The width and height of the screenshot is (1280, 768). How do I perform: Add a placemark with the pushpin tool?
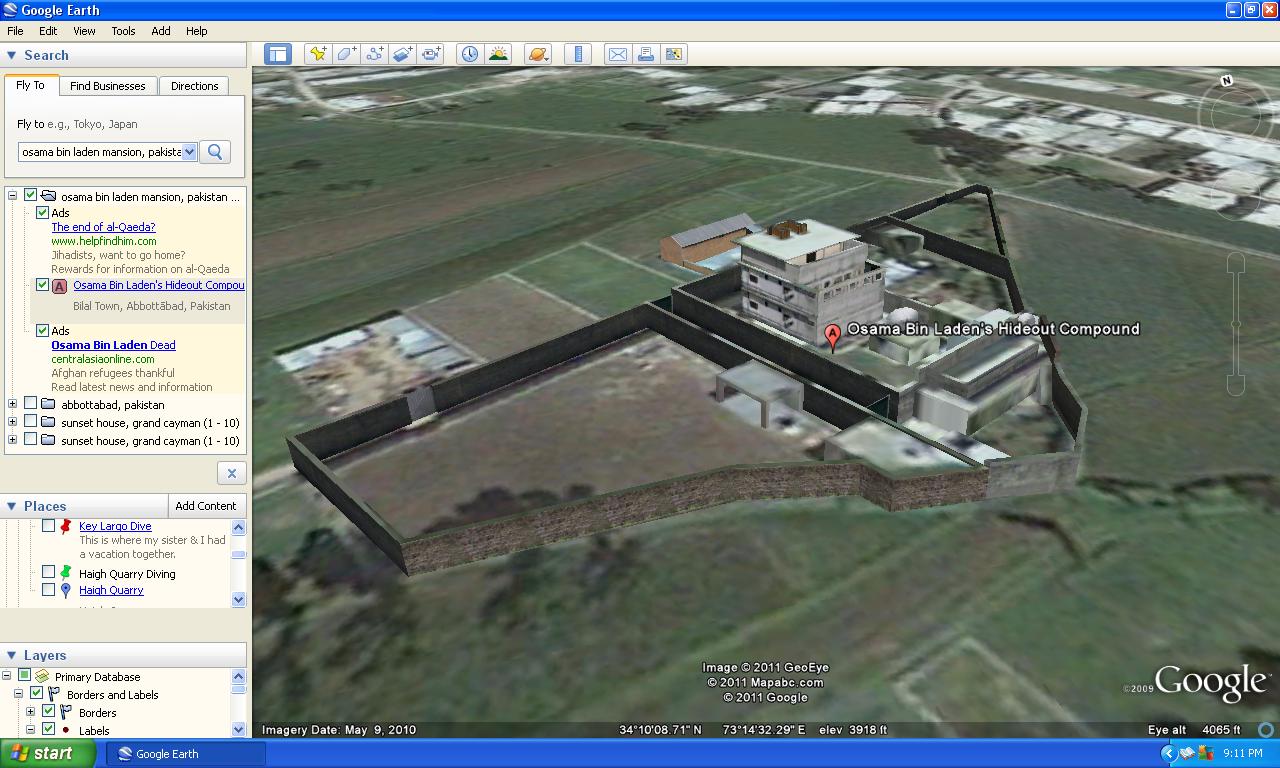pyautogui.click(x=318, y=54)
